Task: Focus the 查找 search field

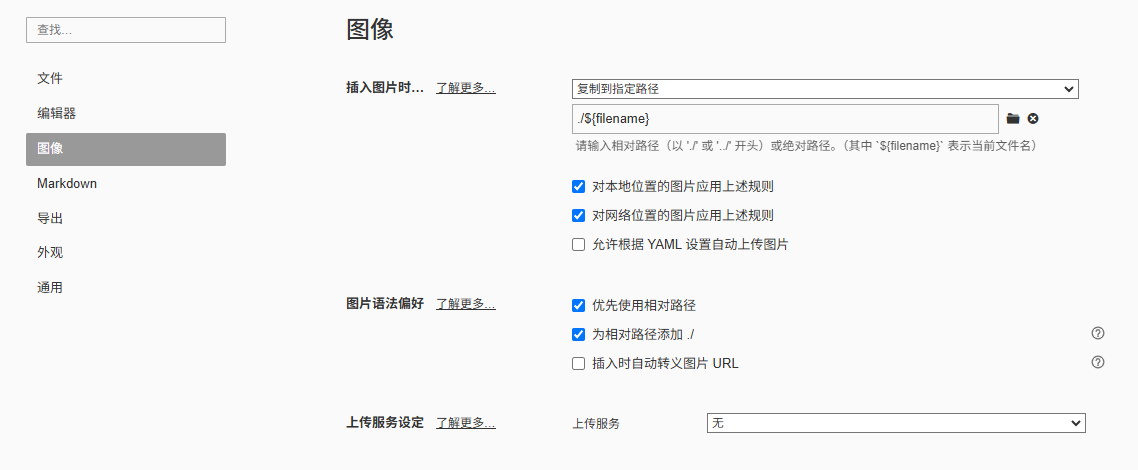Action: pos(126,30)
